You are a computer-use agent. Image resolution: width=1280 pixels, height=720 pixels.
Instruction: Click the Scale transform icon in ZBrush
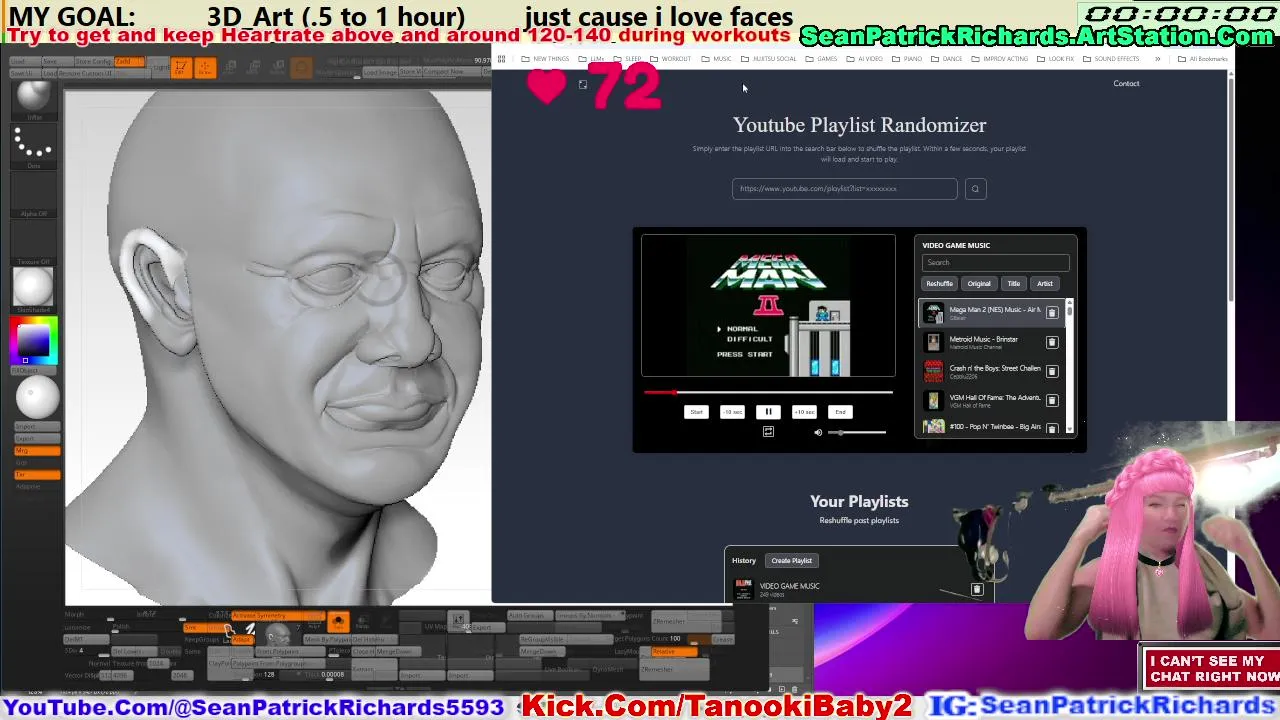click(x=253, y=68)
